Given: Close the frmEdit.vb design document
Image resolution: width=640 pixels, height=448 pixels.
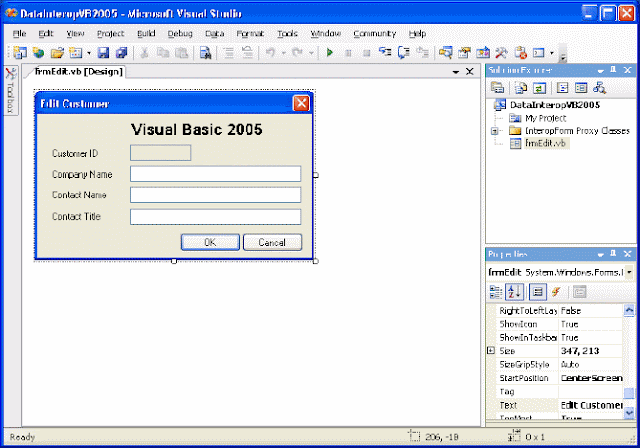Looking at the screenshot, I should 470,71.
